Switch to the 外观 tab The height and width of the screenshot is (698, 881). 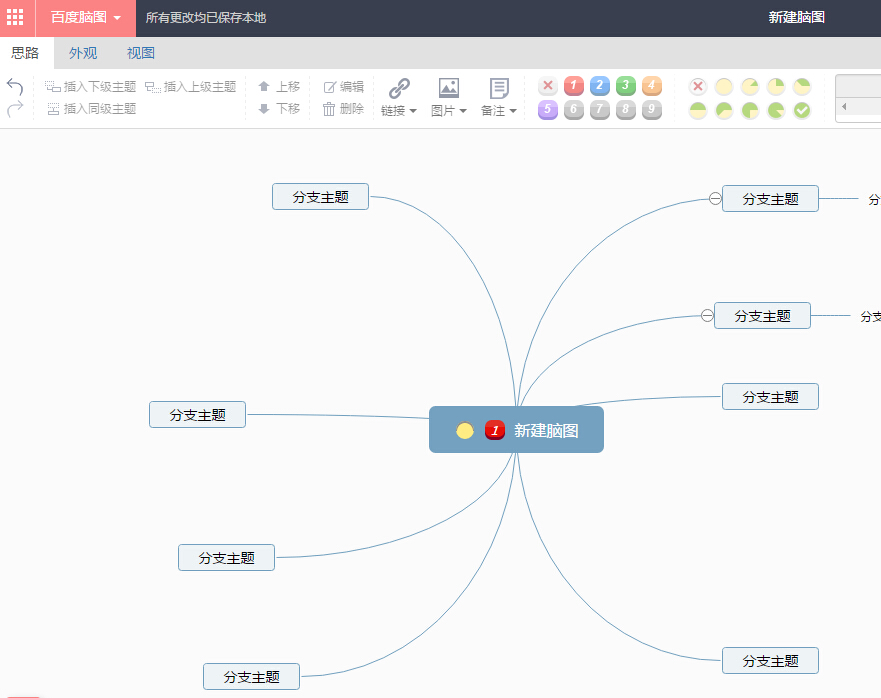click(x=82, y=52)
